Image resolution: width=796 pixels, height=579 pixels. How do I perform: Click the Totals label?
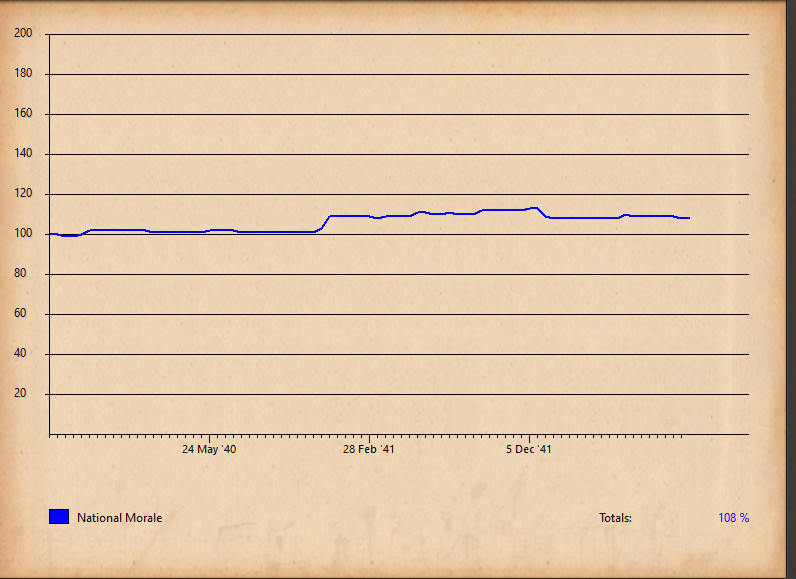[615, 518]
